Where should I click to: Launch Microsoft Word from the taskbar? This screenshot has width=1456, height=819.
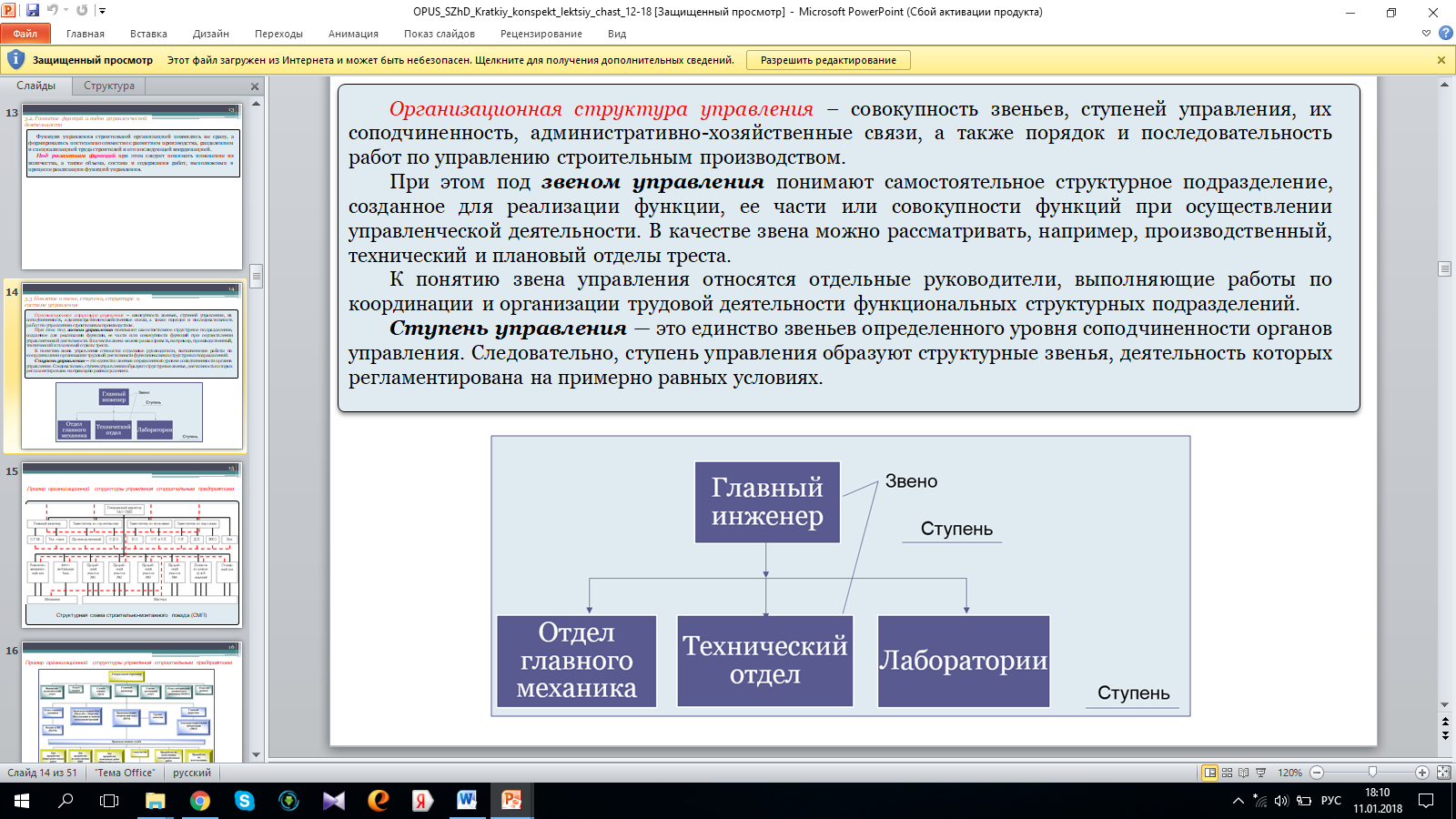click(x=467, y=801)
